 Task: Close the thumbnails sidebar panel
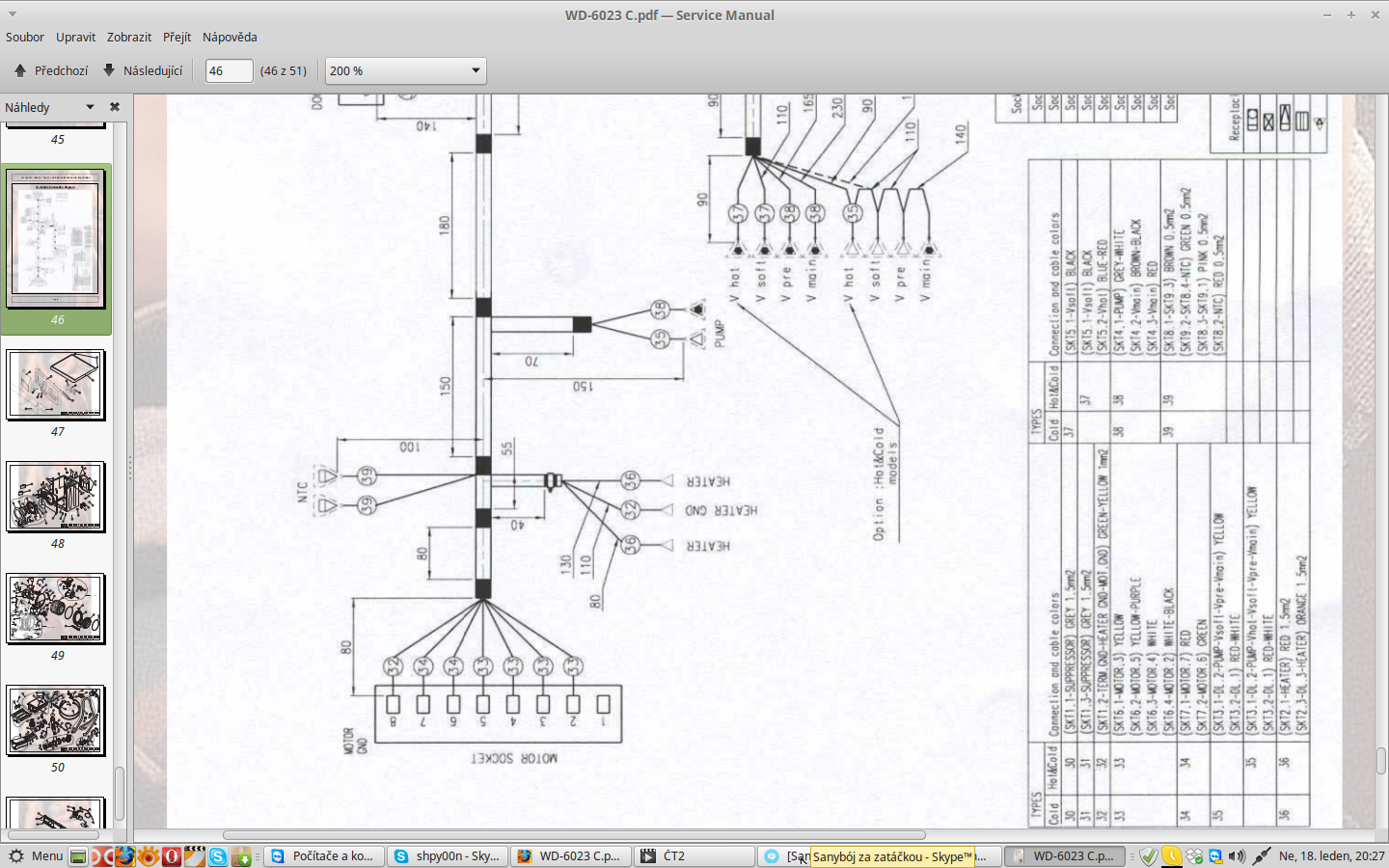(115, 107)
